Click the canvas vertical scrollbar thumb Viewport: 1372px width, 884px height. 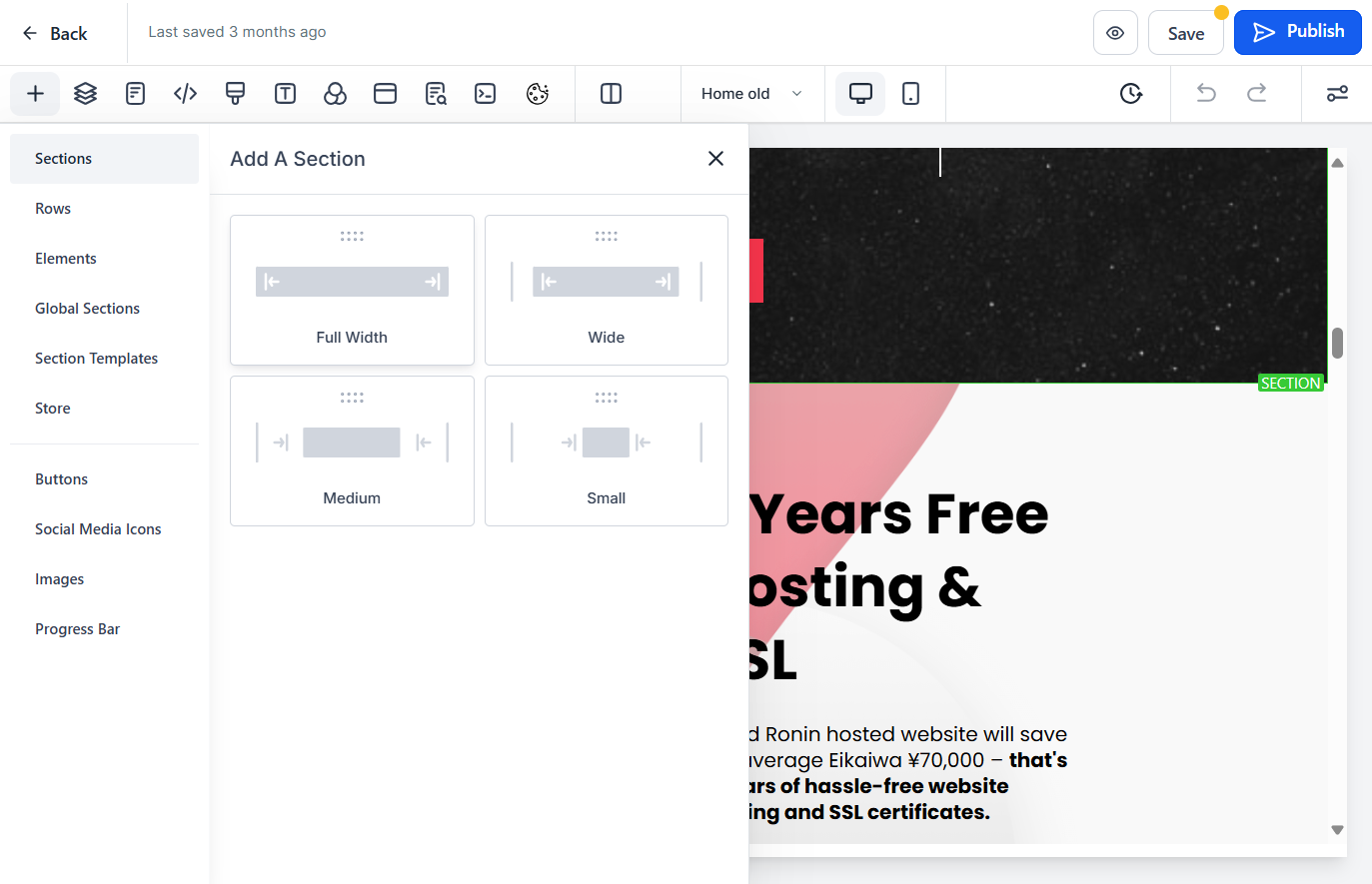(x=1337, y=343)
